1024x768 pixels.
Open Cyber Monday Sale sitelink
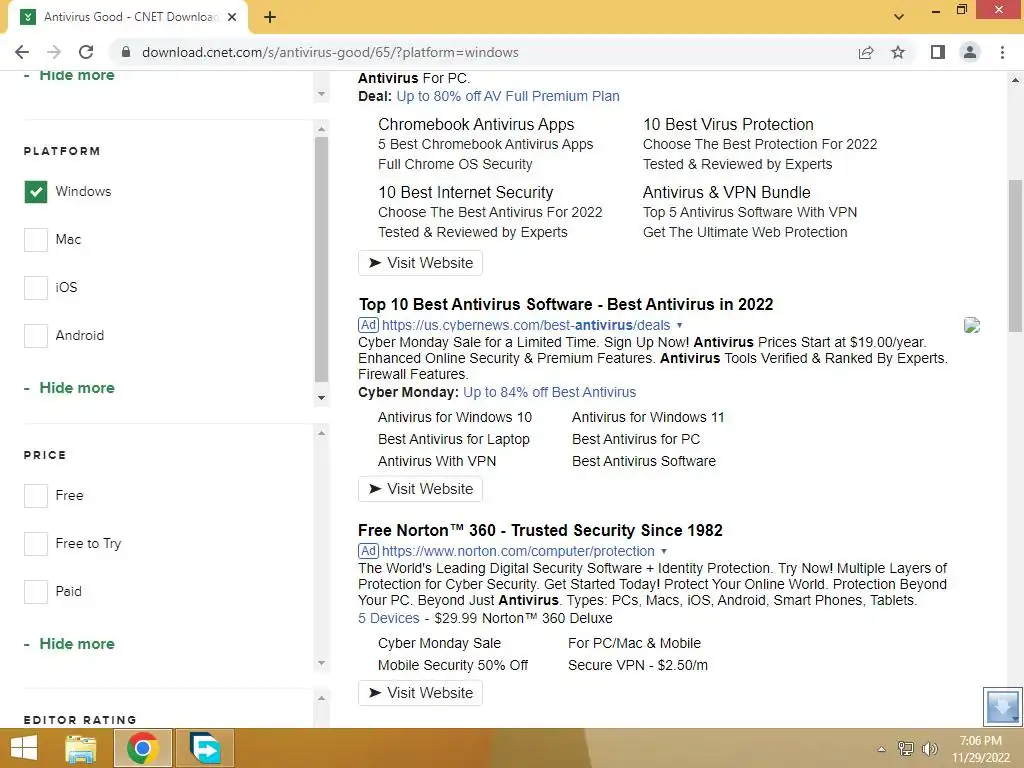tap(440, 643)
